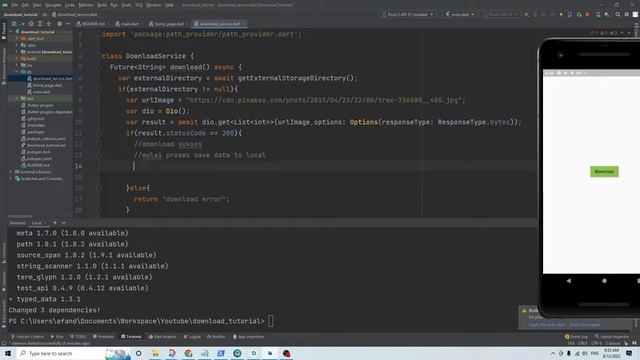This screenshot has height=360, width=640.
Task: Place cursor on editor line 14
Action: pyautogui.click(x=318, y=166)
